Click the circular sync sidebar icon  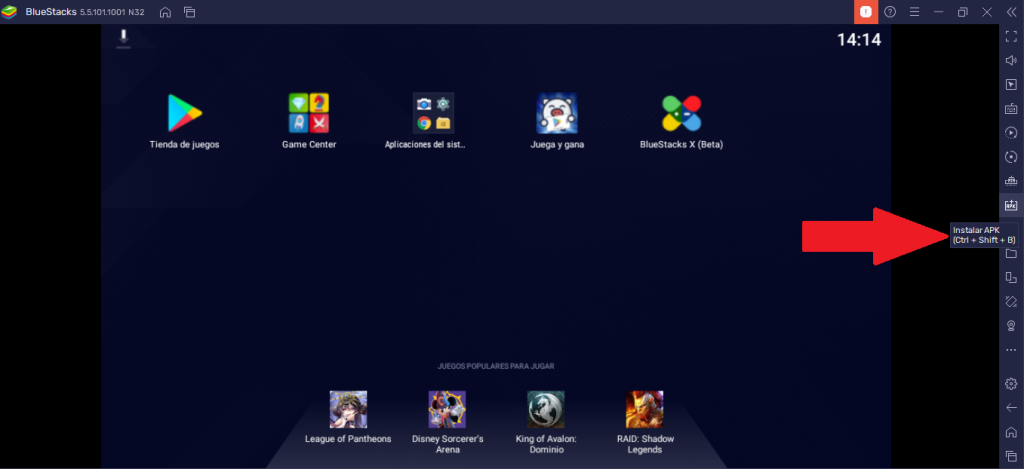1011,157
